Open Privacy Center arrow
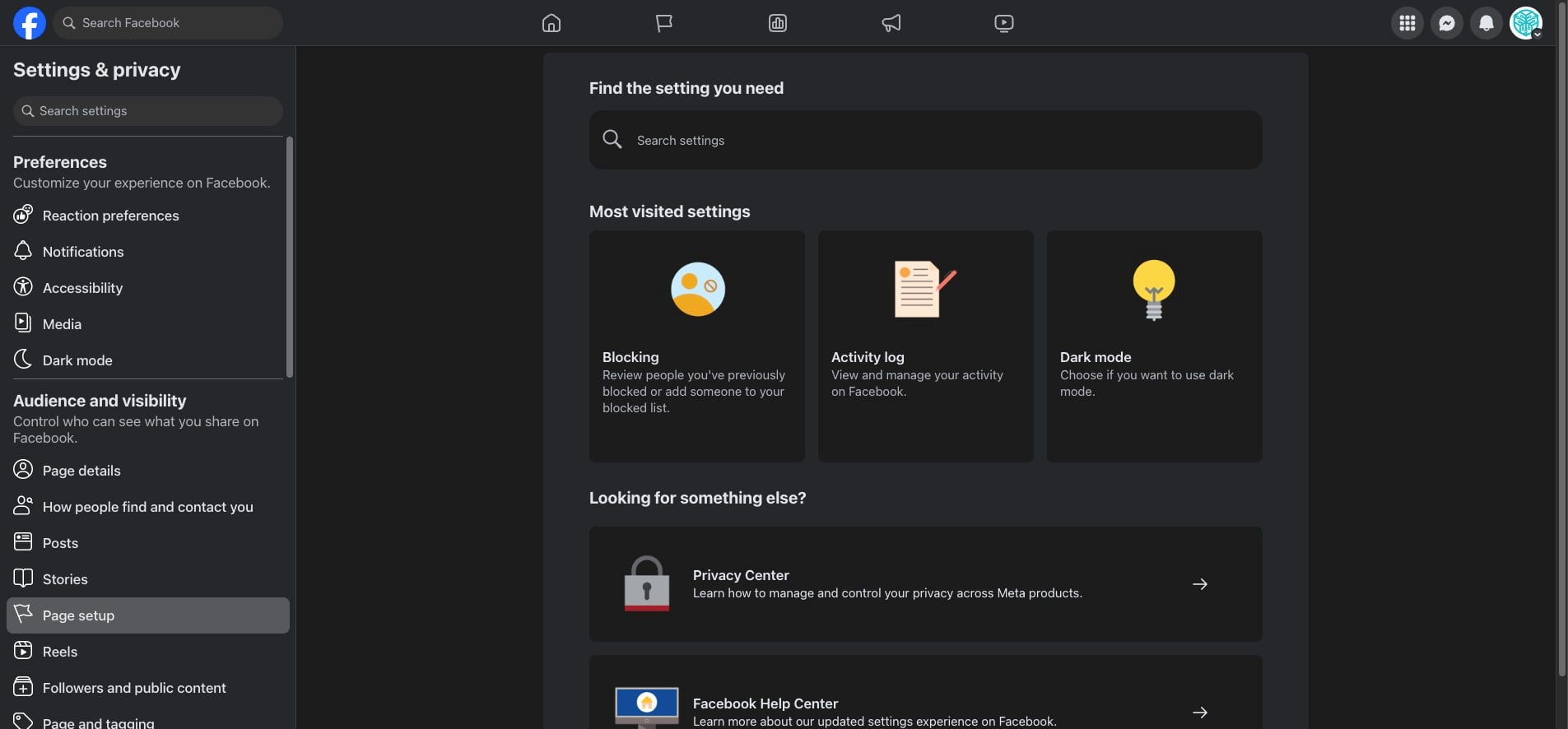1568x729 pixels. click(x=1200, y=584)
